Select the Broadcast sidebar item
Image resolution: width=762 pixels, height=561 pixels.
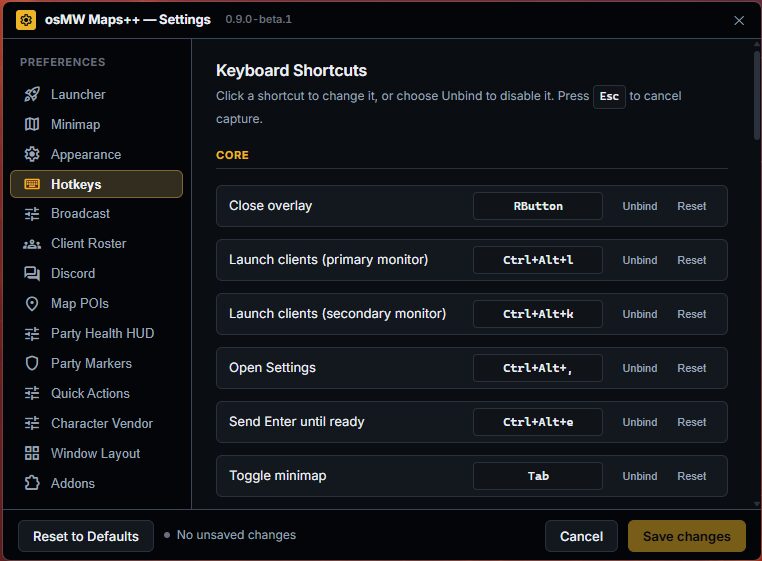[96, 214]
